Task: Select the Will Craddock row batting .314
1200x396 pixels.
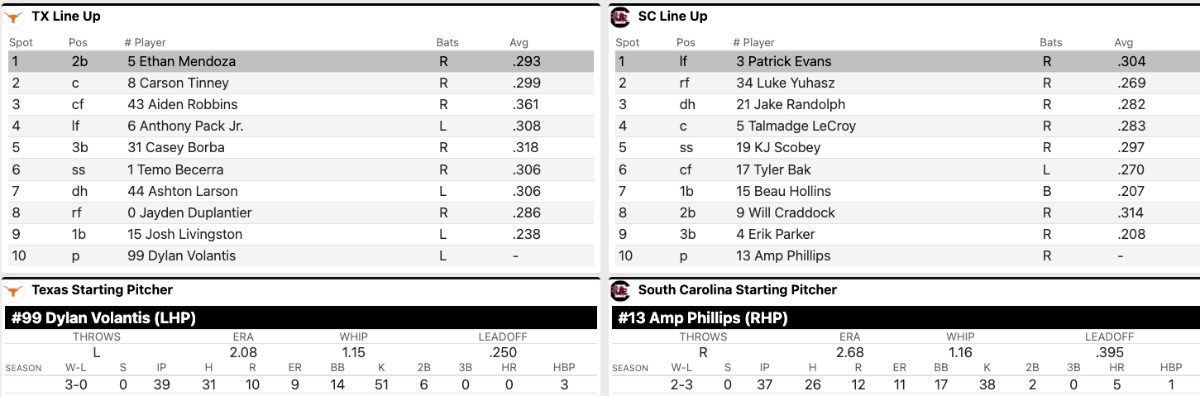Action: (905, 212)
